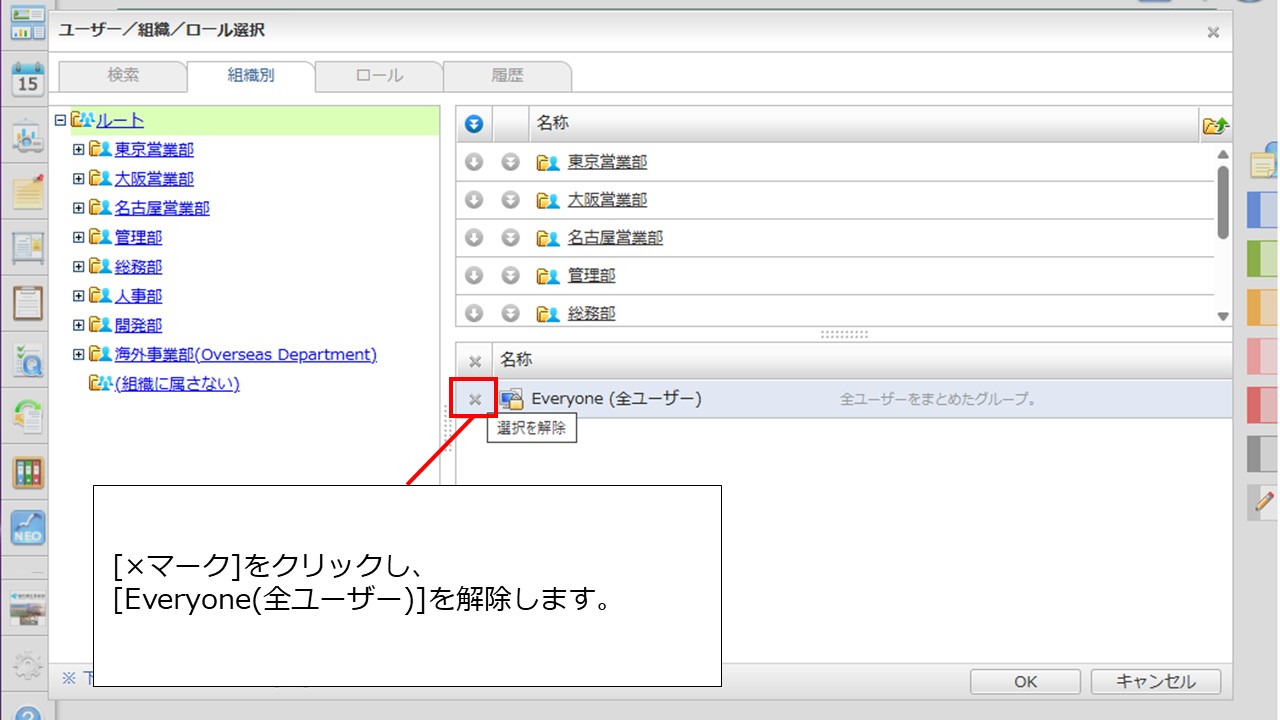Click the clipboard icon in left sidebar
The height and width of the screenshot is (720, 1280).
click(x=27, y=301)
